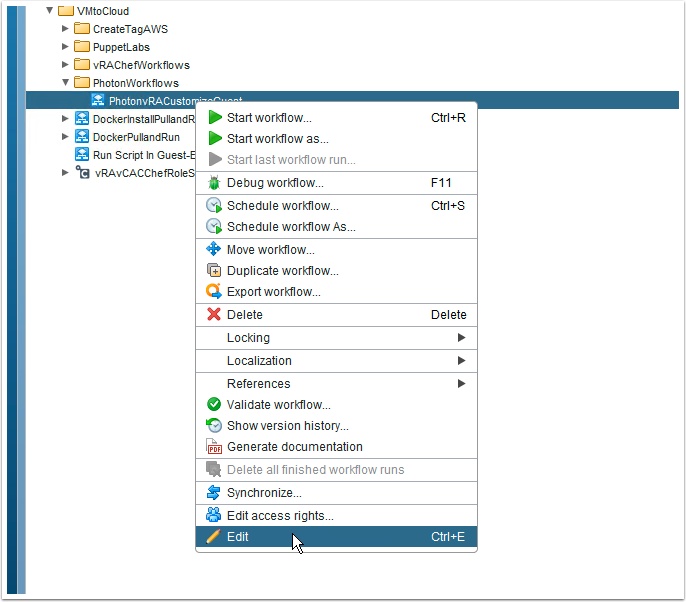Click the Generate documentation PDF icon

[x=214, y=447]
